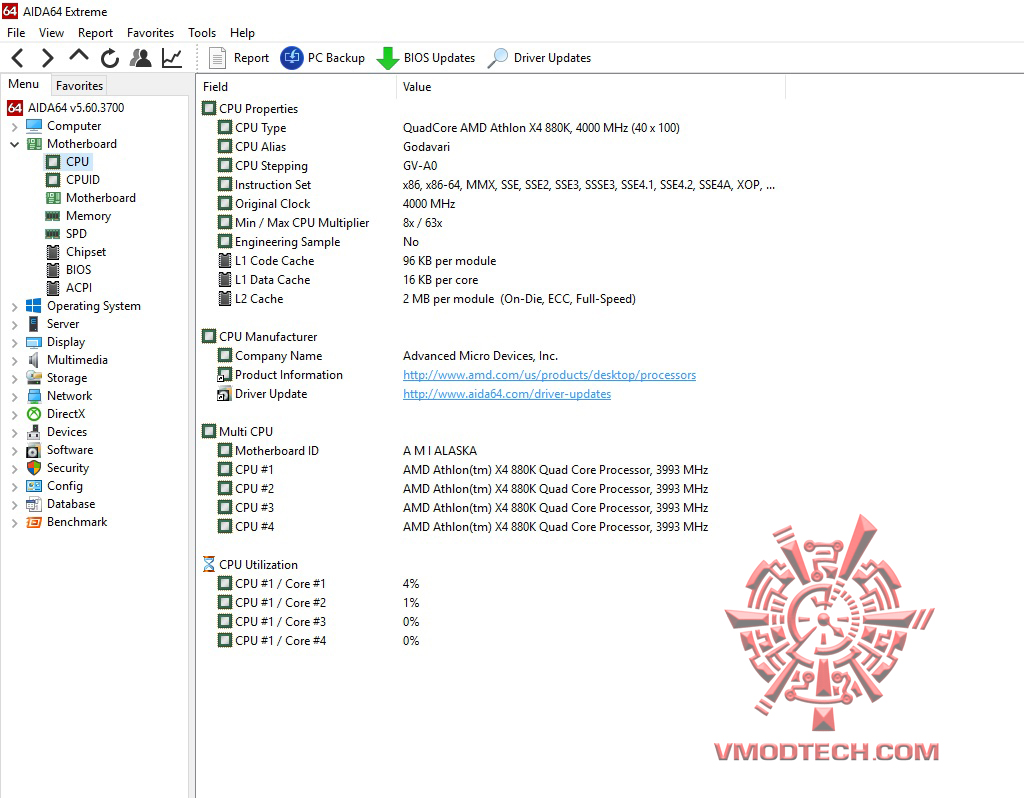
Task: Click the AIDA64 v5.60.3700 root icon
Action: (x=15, y=108)
